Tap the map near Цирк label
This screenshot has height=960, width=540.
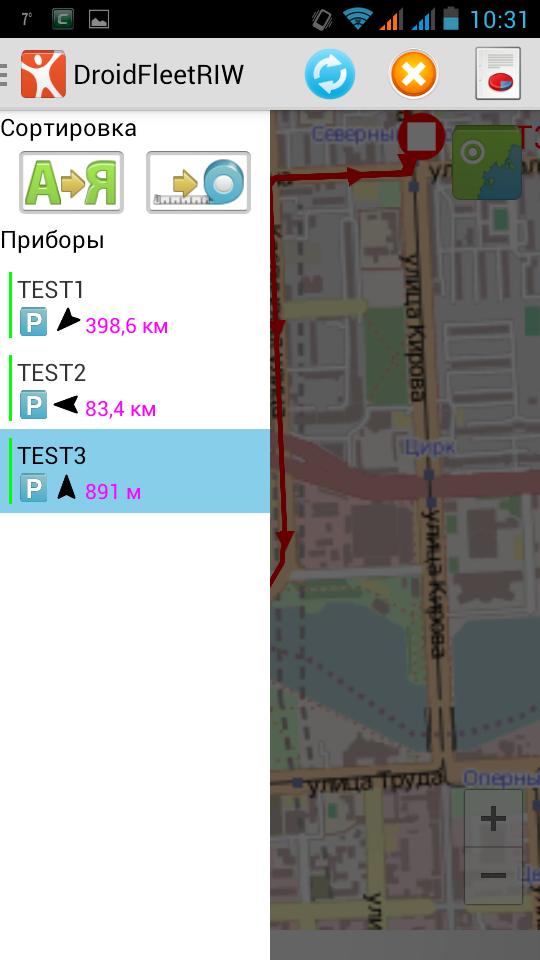[x=430, y=448]
